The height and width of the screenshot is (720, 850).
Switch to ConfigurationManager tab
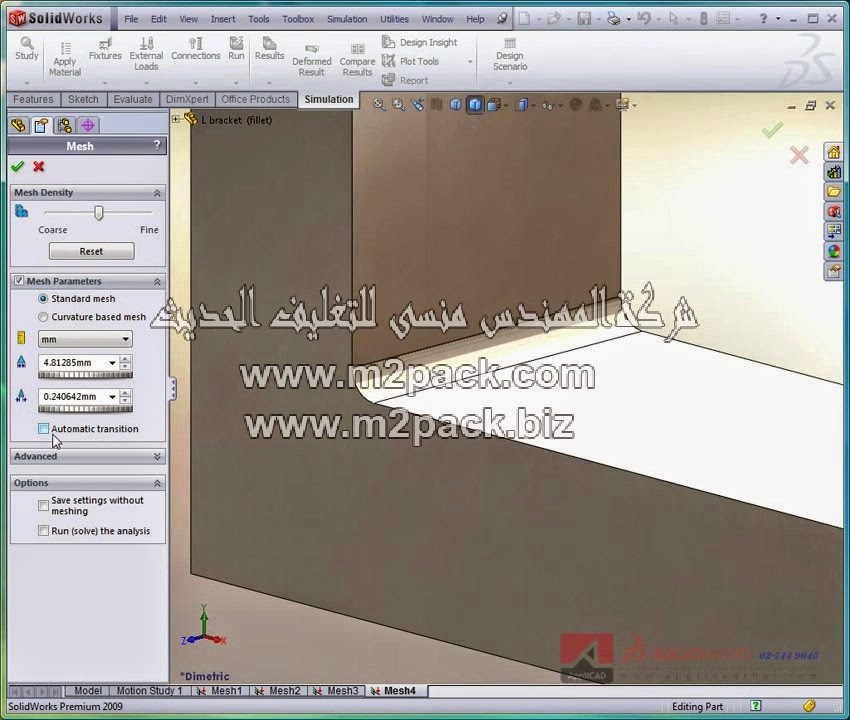pos(65,126)
